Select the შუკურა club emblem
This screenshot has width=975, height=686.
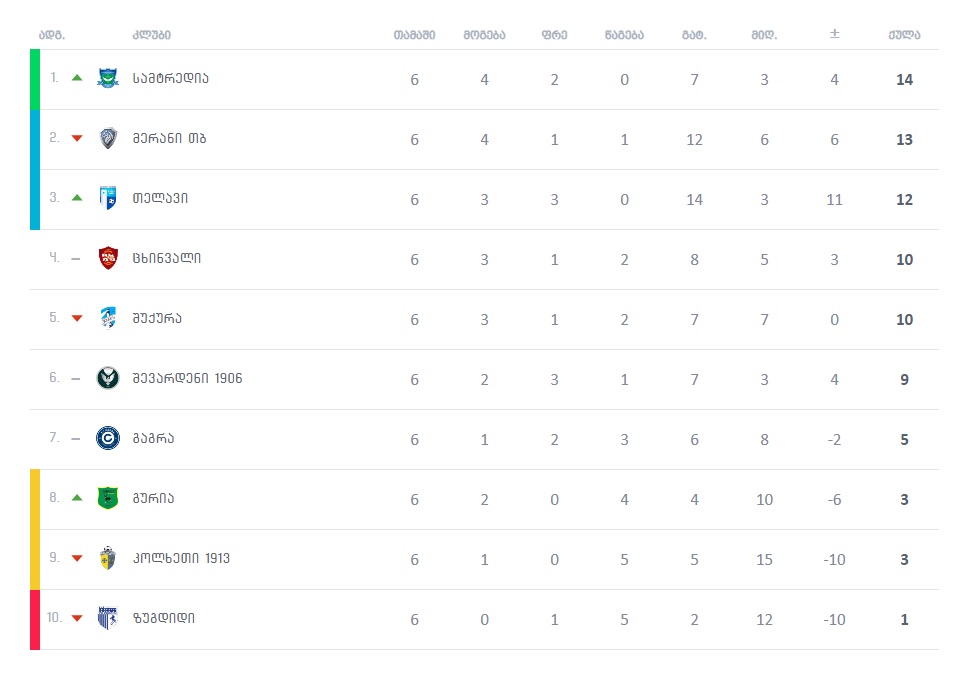(x=107, y=318)
